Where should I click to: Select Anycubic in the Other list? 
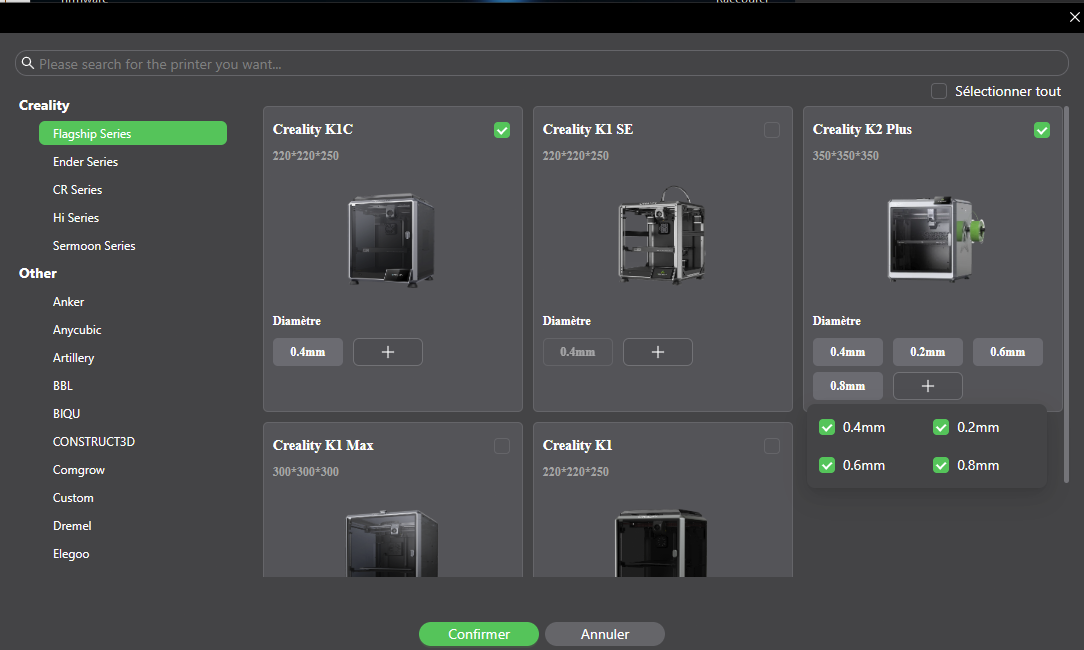tap(77, 330)
